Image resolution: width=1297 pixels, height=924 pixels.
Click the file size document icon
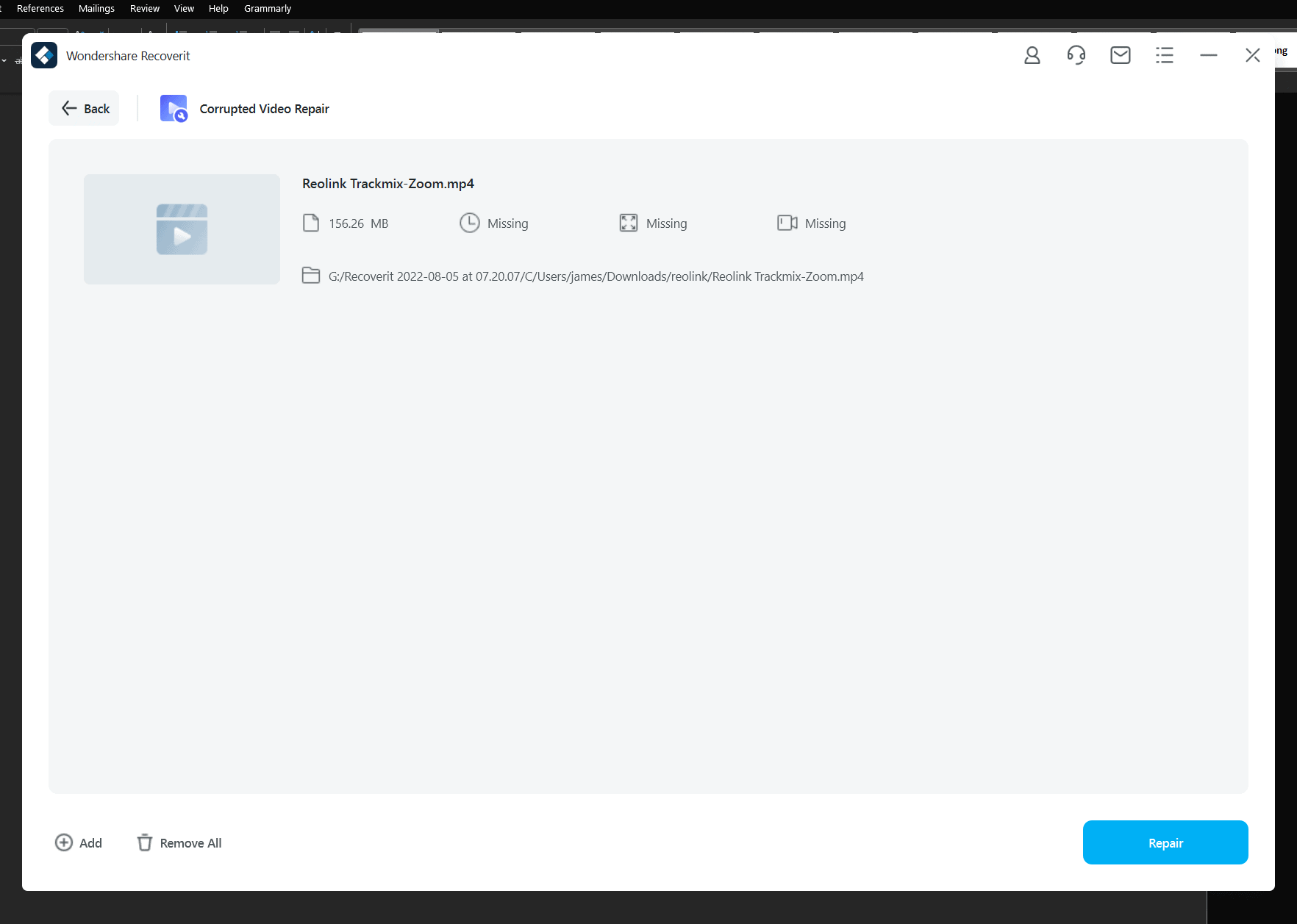[x=311, y=223]
